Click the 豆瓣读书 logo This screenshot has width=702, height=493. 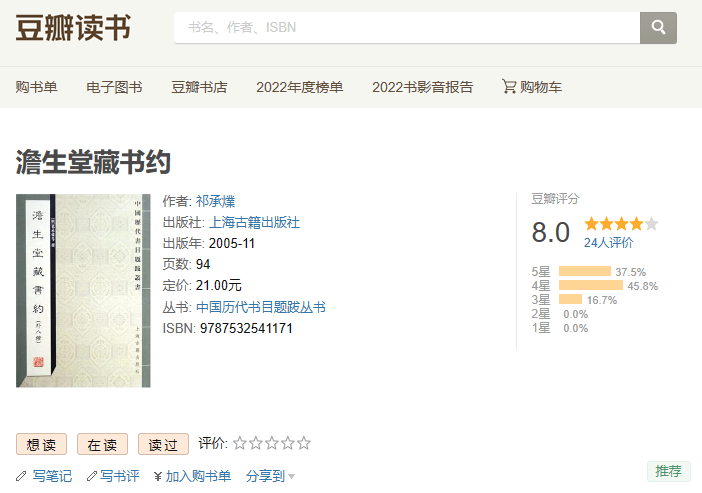(73, 28)
